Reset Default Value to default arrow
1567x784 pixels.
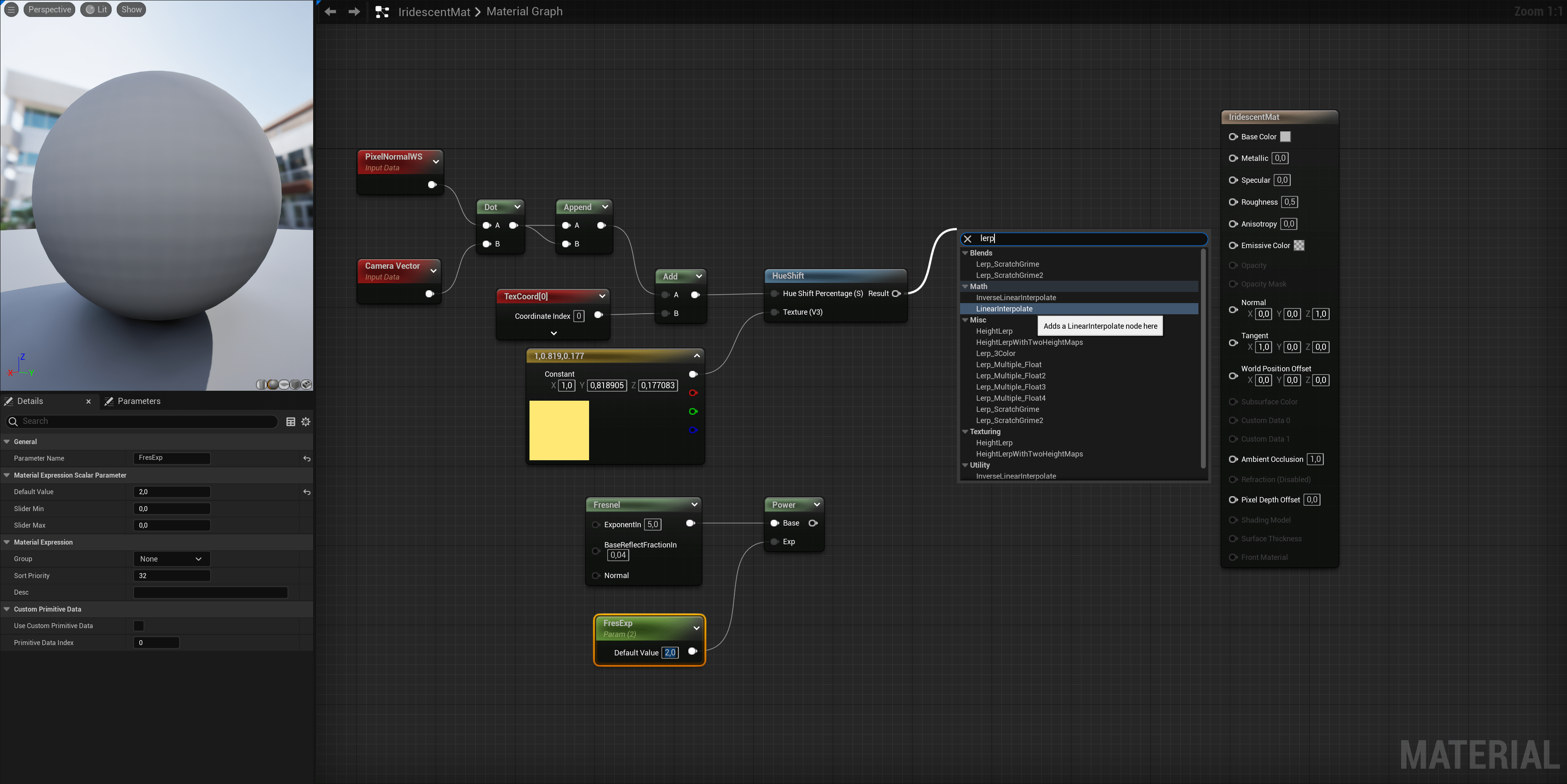click(307, 492)
